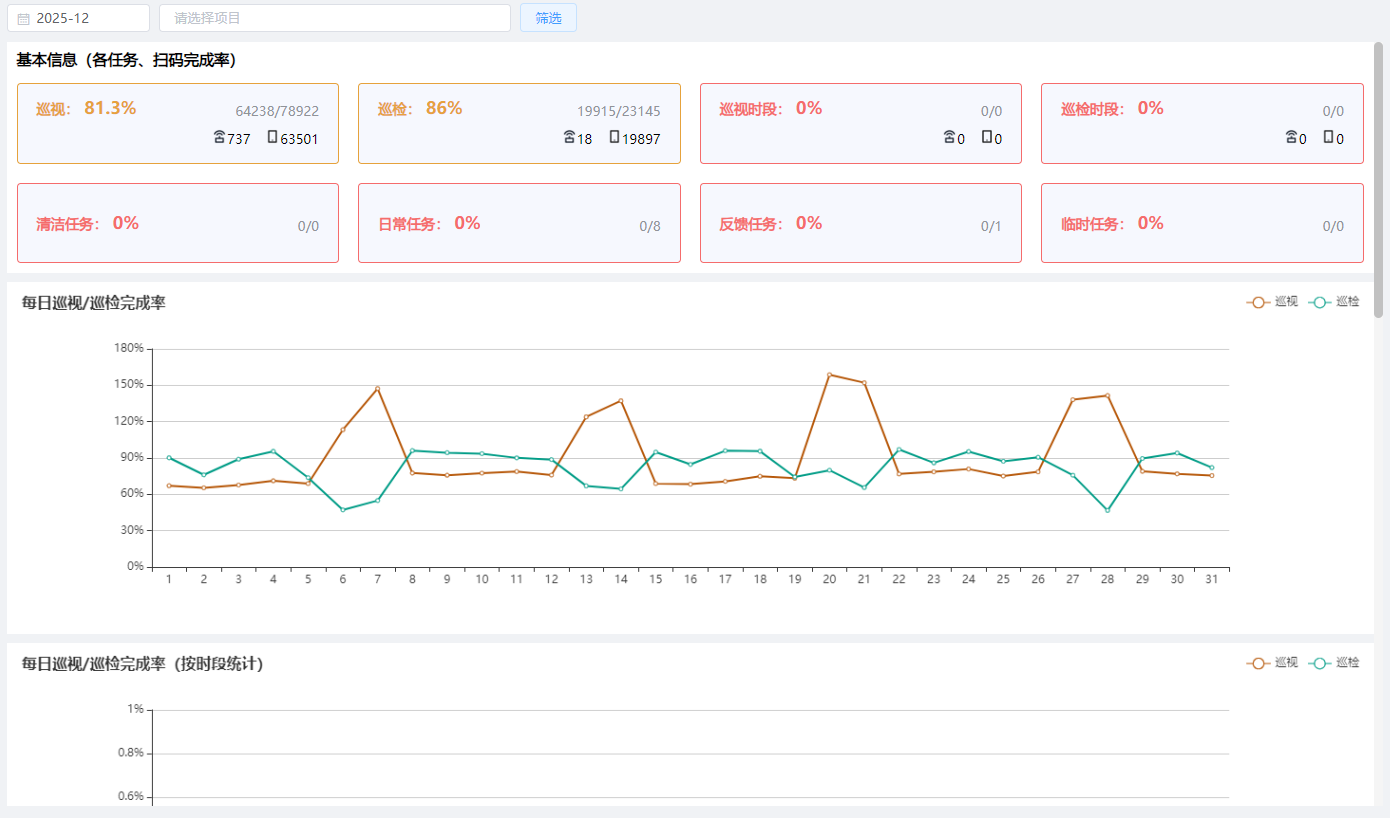Click the 筛选 filter button
Screen dimensions: 1390x818
548,18
